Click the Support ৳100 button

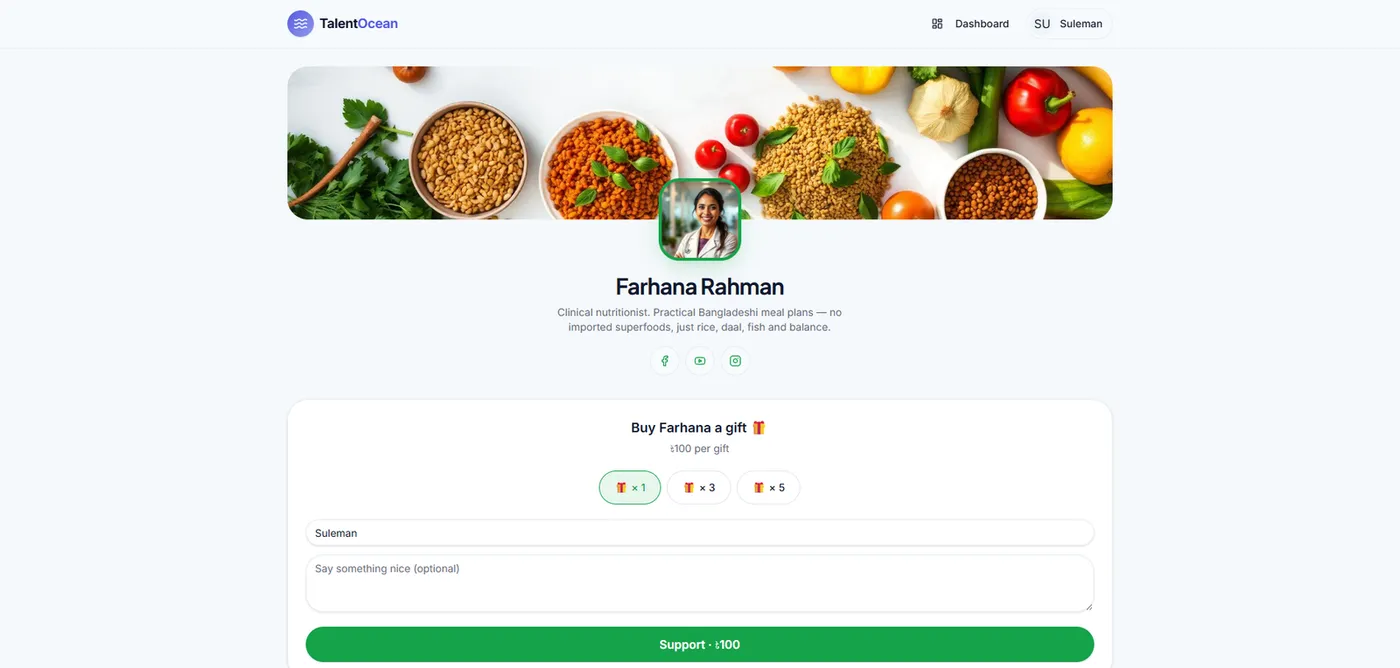click(x=700, y=645)
